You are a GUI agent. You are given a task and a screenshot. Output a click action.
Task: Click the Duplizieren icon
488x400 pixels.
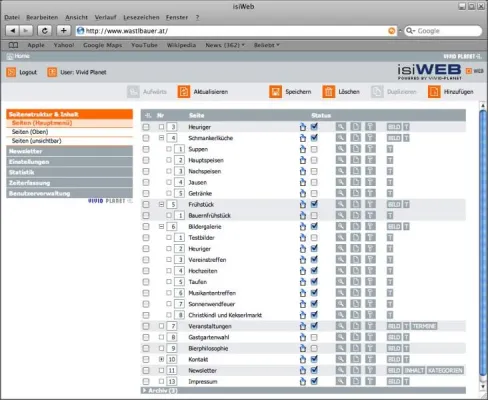pos(377,92)
